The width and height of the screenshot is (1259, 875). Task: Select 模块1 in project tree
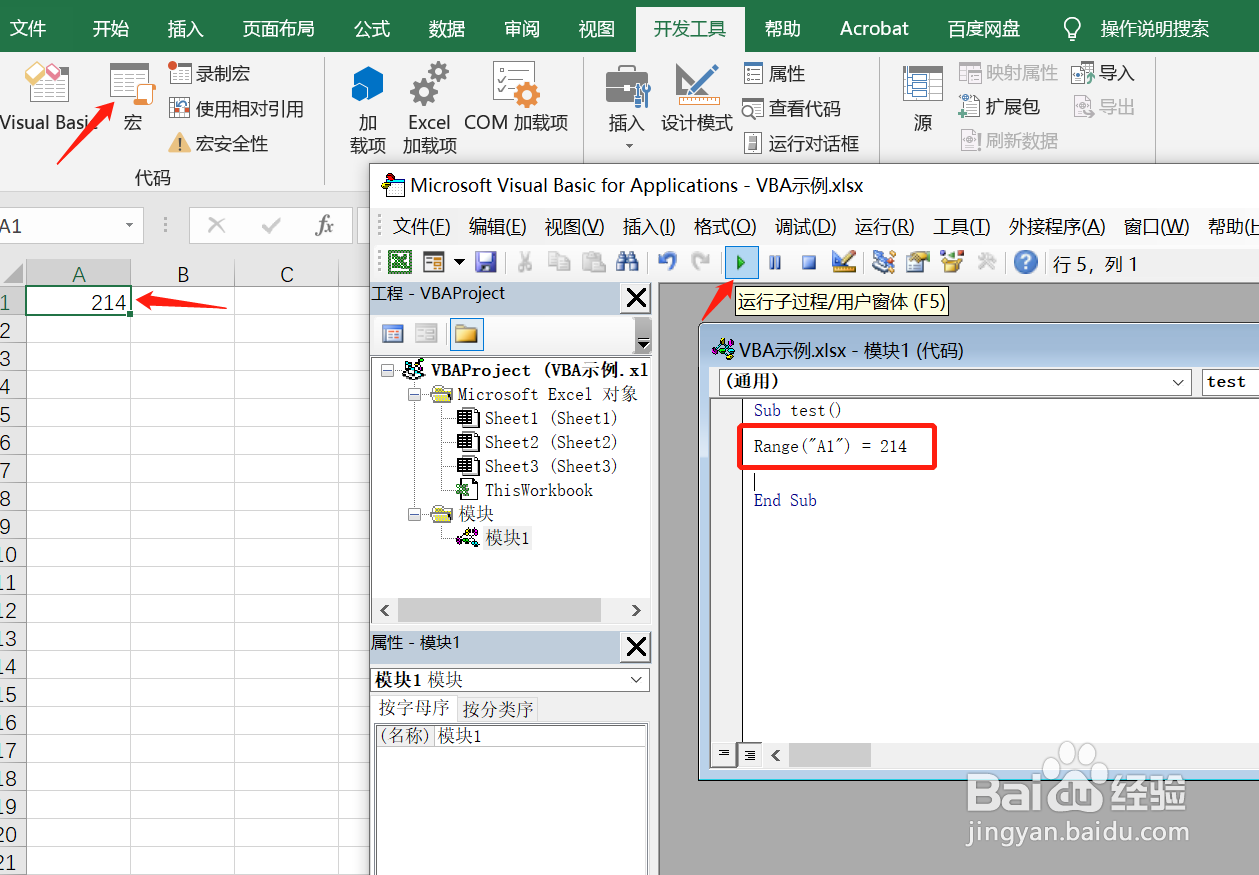[507, 538]
